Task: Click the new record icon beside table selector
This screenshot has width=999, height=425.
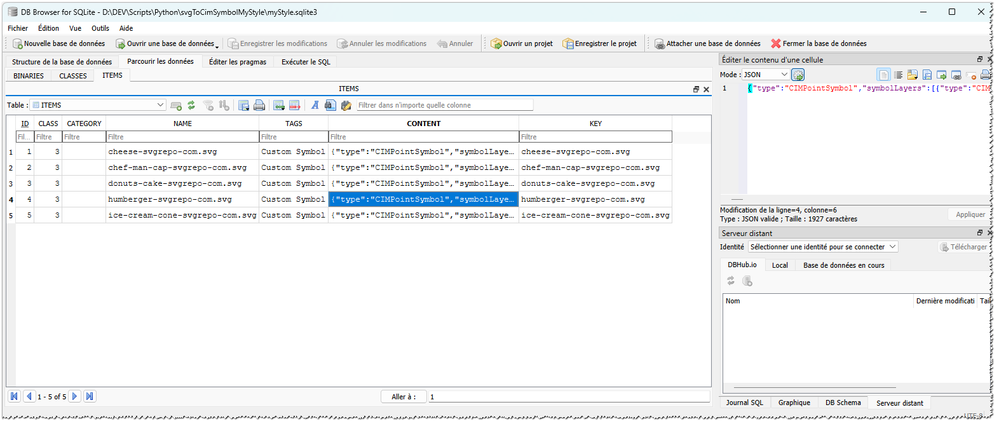Action: click(x=176, y=105)
